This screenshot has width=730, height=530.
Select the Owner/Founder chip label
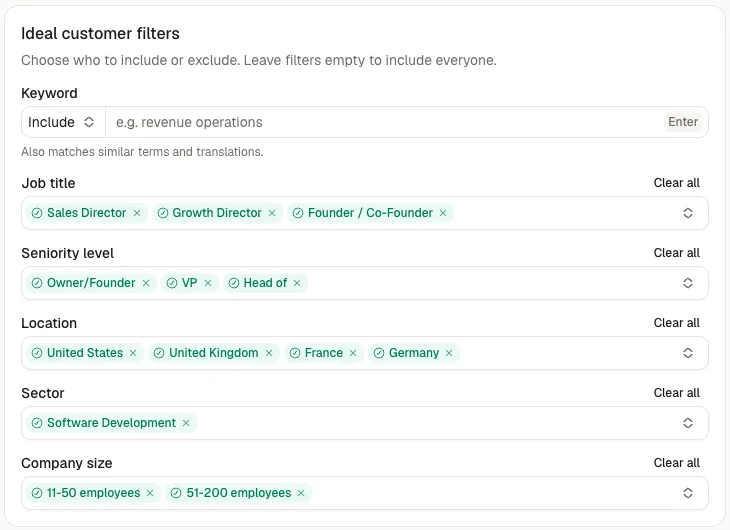point(91,283)
